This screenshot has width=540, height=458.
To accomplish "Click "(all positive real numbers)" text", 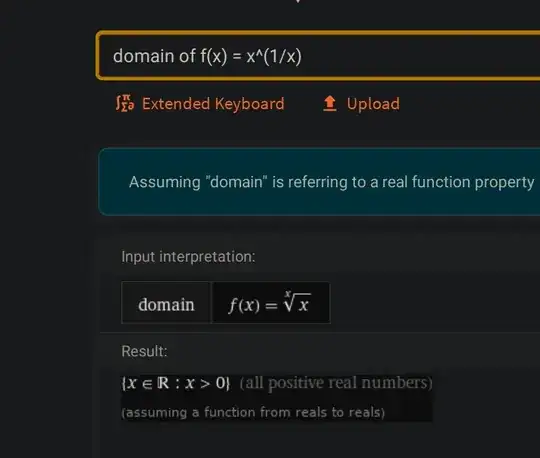I will [336, 383].
